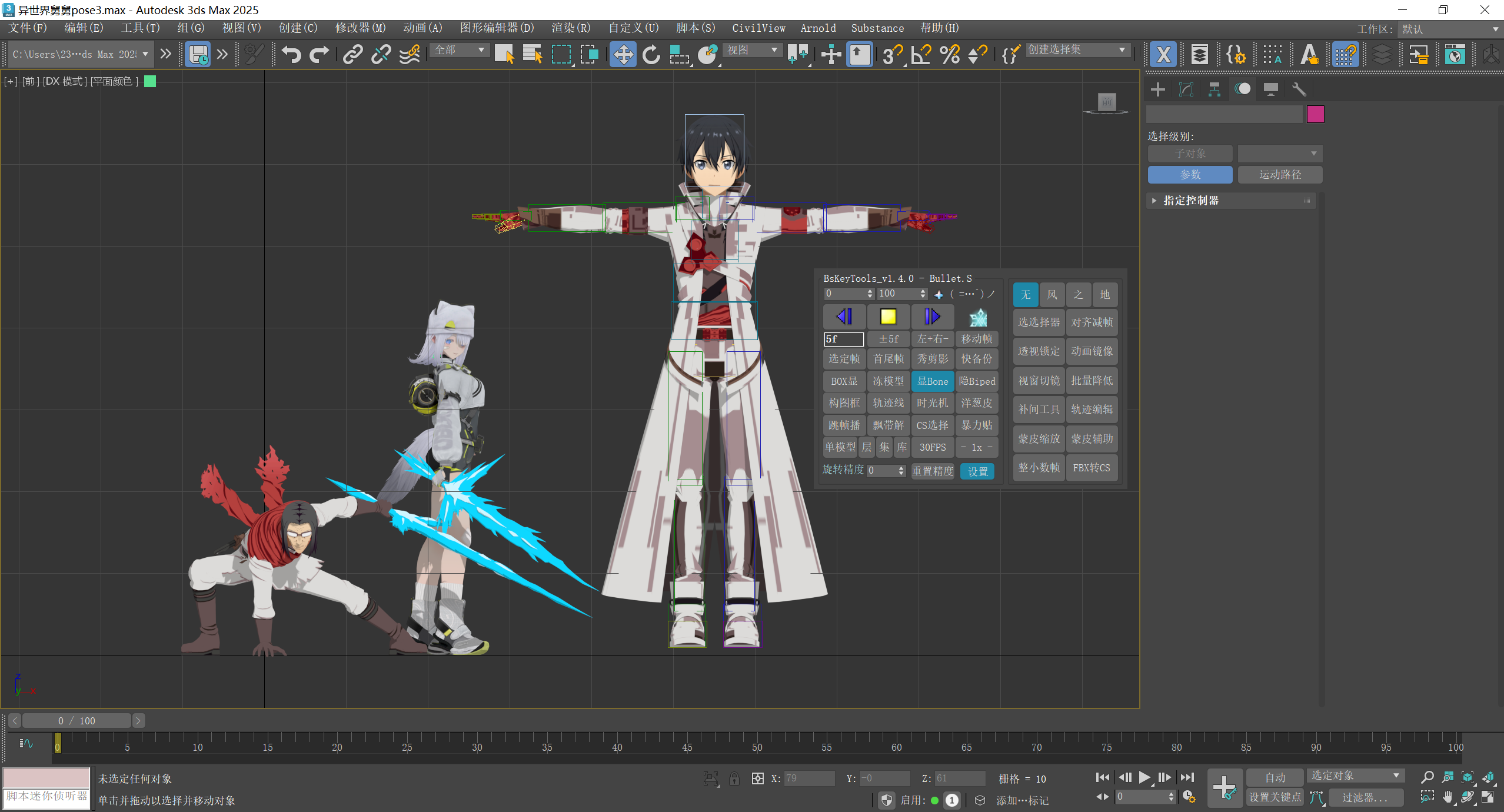Open Time Configuration clock-gear icon
This screenshot has height=812, width=1504.
[x=1189, y=797]
